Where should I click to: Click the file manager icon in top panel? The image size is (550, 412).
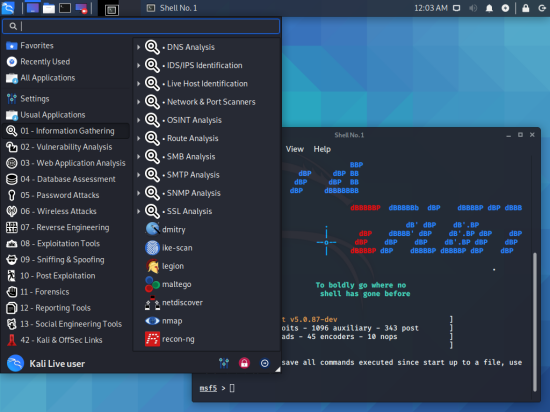[x=49, y=8]
